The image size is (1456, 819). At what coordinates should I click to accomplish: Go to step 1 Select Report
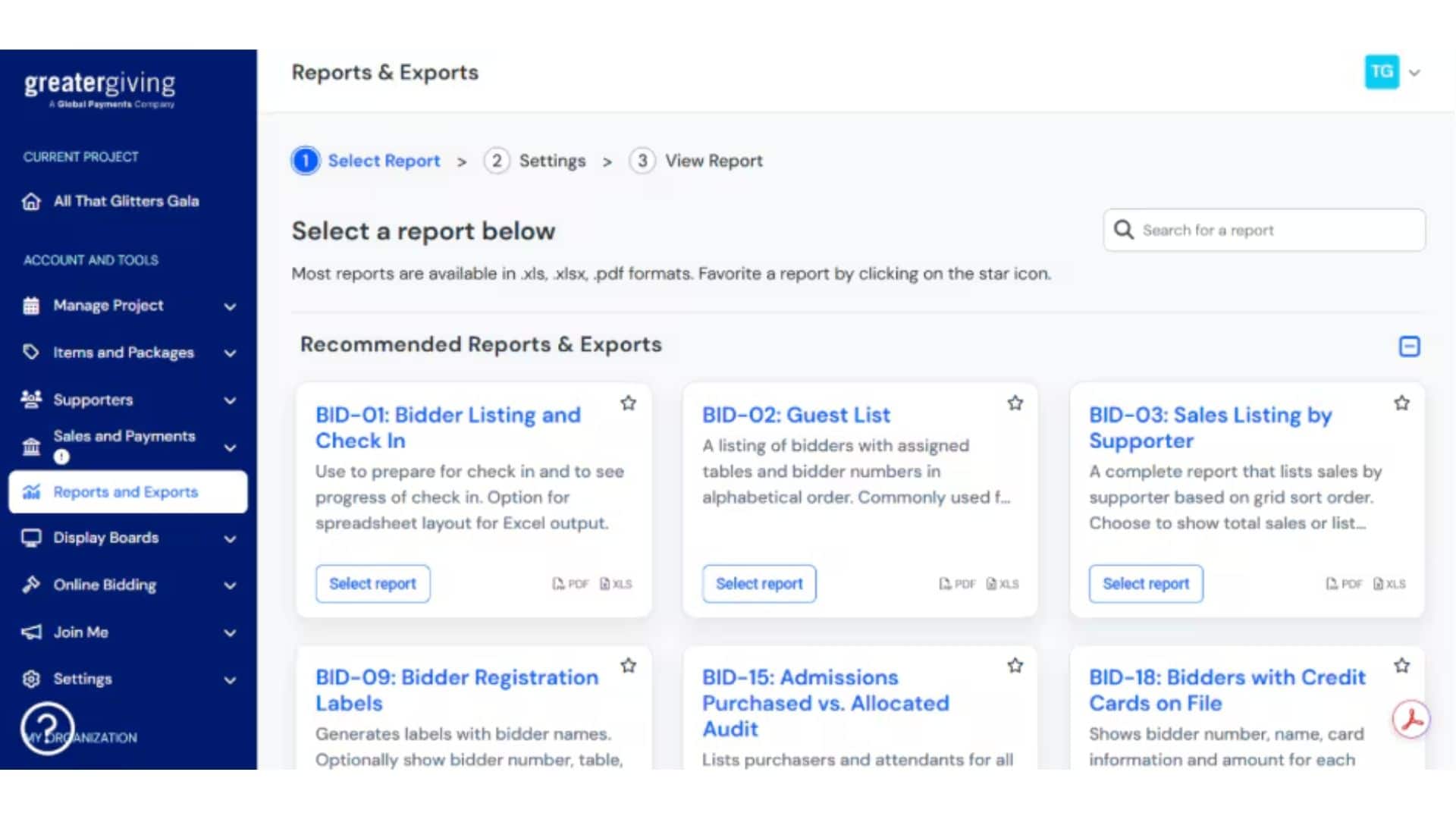[x=366, y=161]
